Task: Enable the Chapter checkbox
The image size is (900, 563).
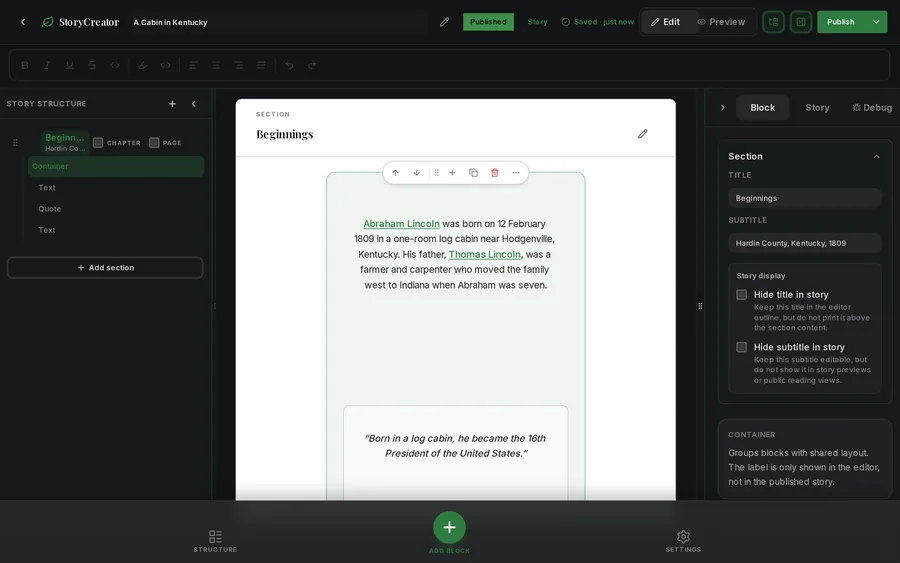Action: coord(98,142)
